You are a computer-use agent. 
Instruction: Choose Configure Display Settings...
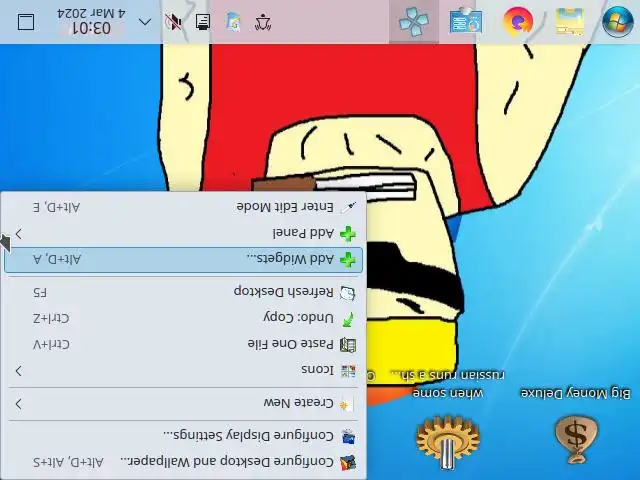pos(183,436)
